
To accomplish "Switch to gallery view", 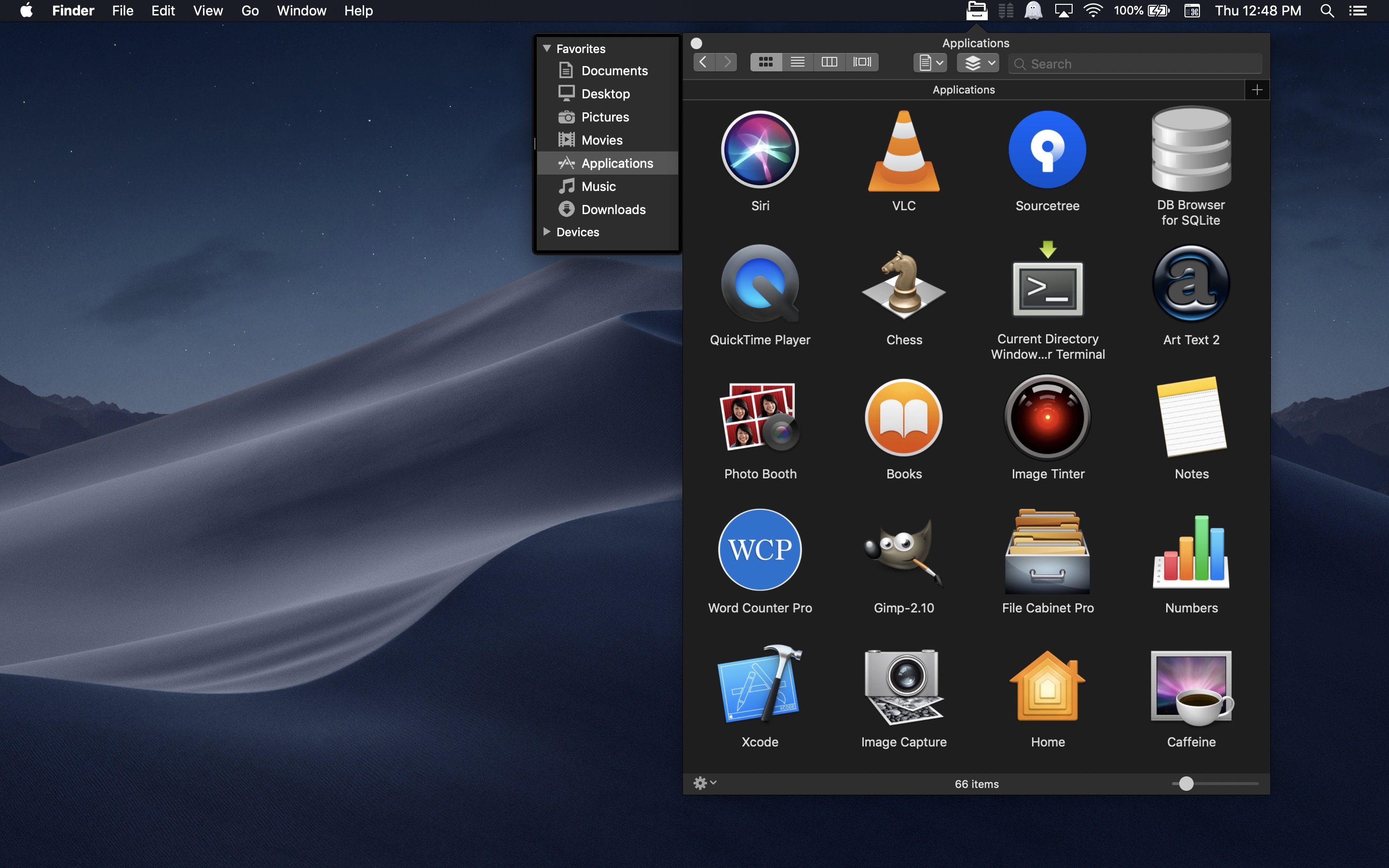I will pyautogui.click(x=861, y=61).
